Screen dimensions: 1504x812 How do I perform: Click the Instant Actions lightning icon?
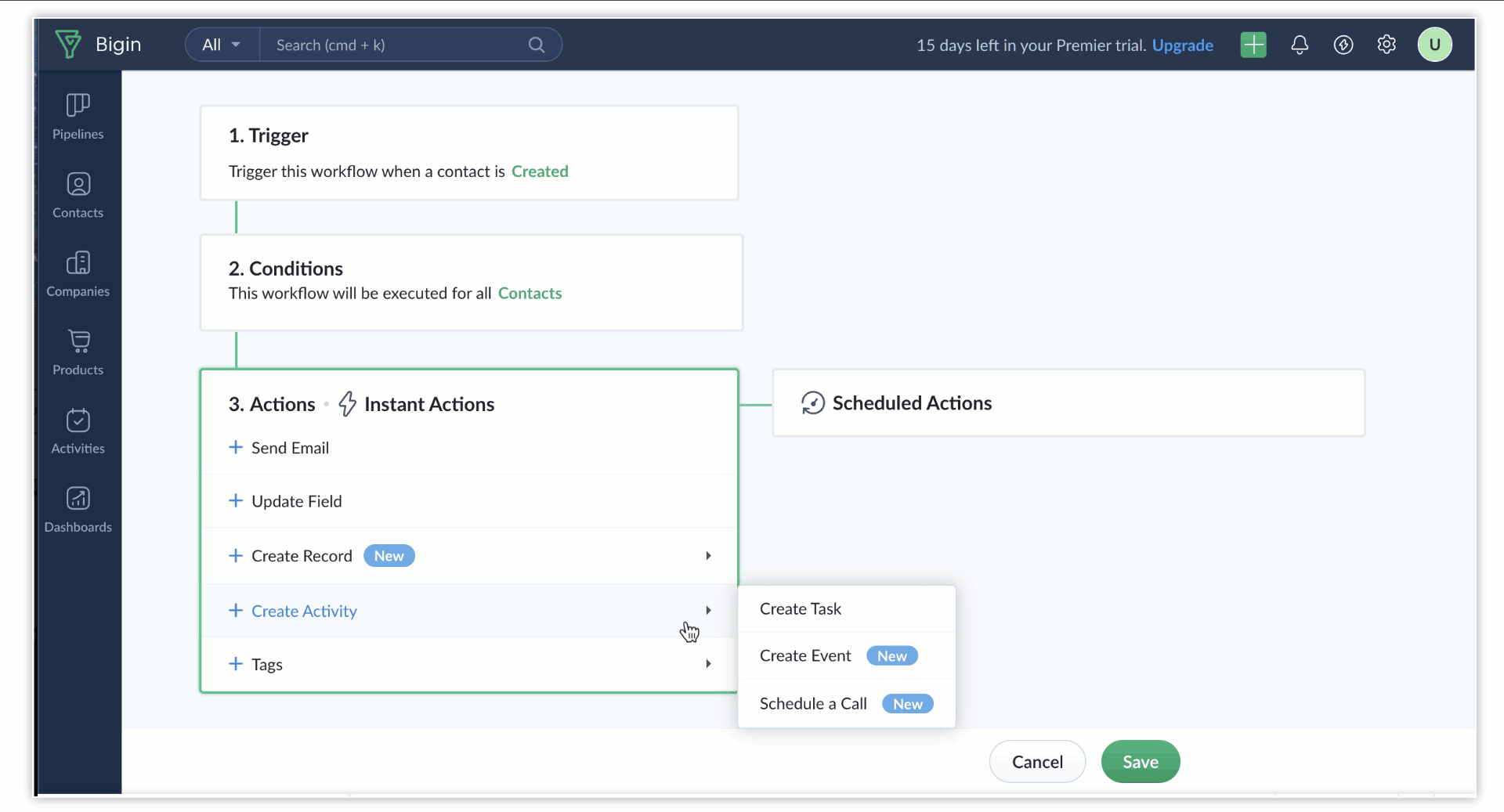coord(347,404)
